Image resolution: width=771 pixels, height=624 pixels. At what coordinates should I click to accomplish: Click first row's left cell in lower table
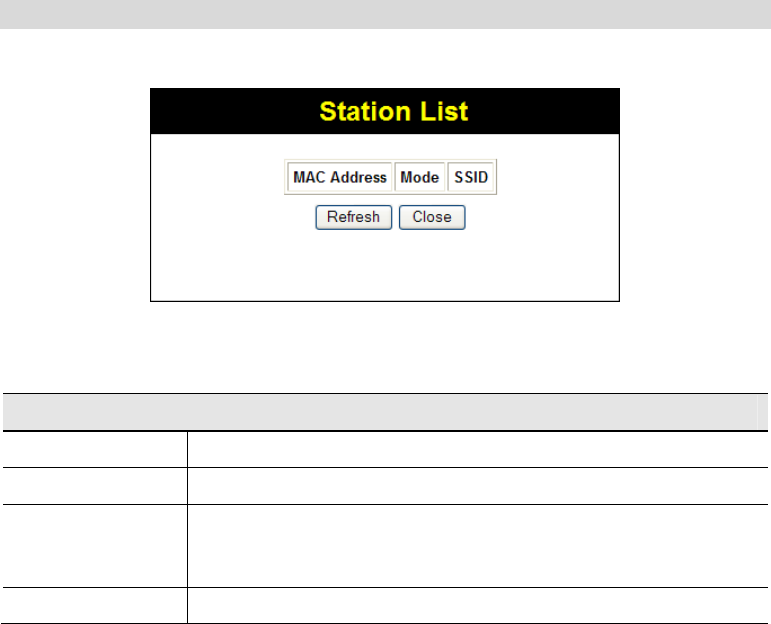tap(95, 449)
